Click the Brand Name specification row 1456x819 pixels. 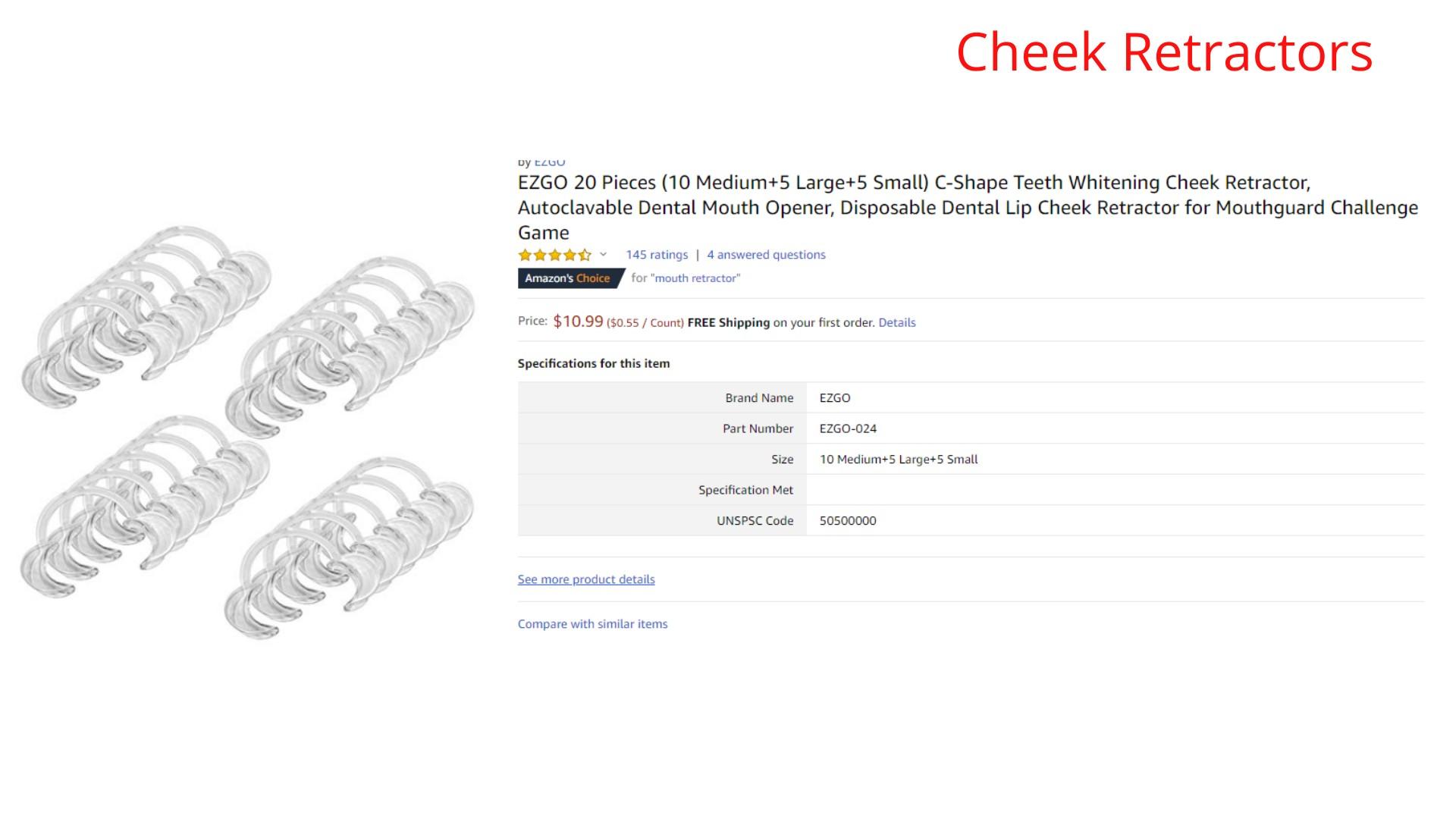coord(971,397)
